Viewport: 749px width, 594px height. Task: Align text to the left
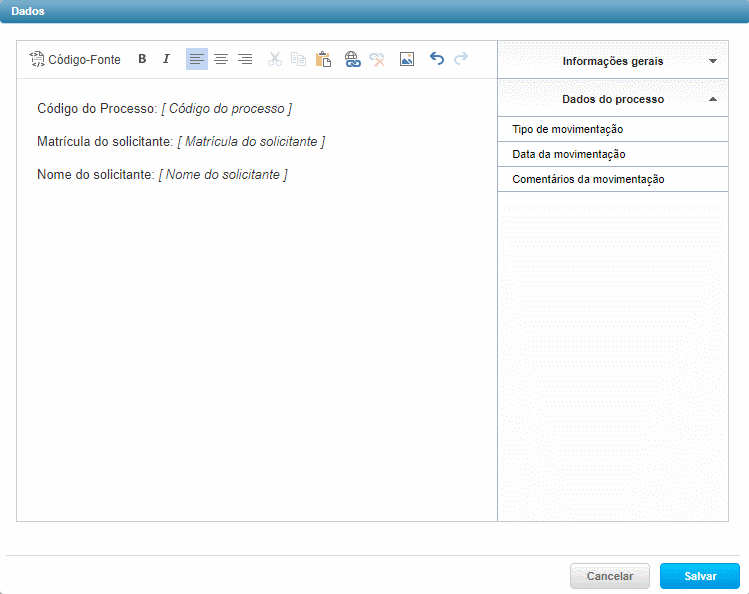coord(196,59)
